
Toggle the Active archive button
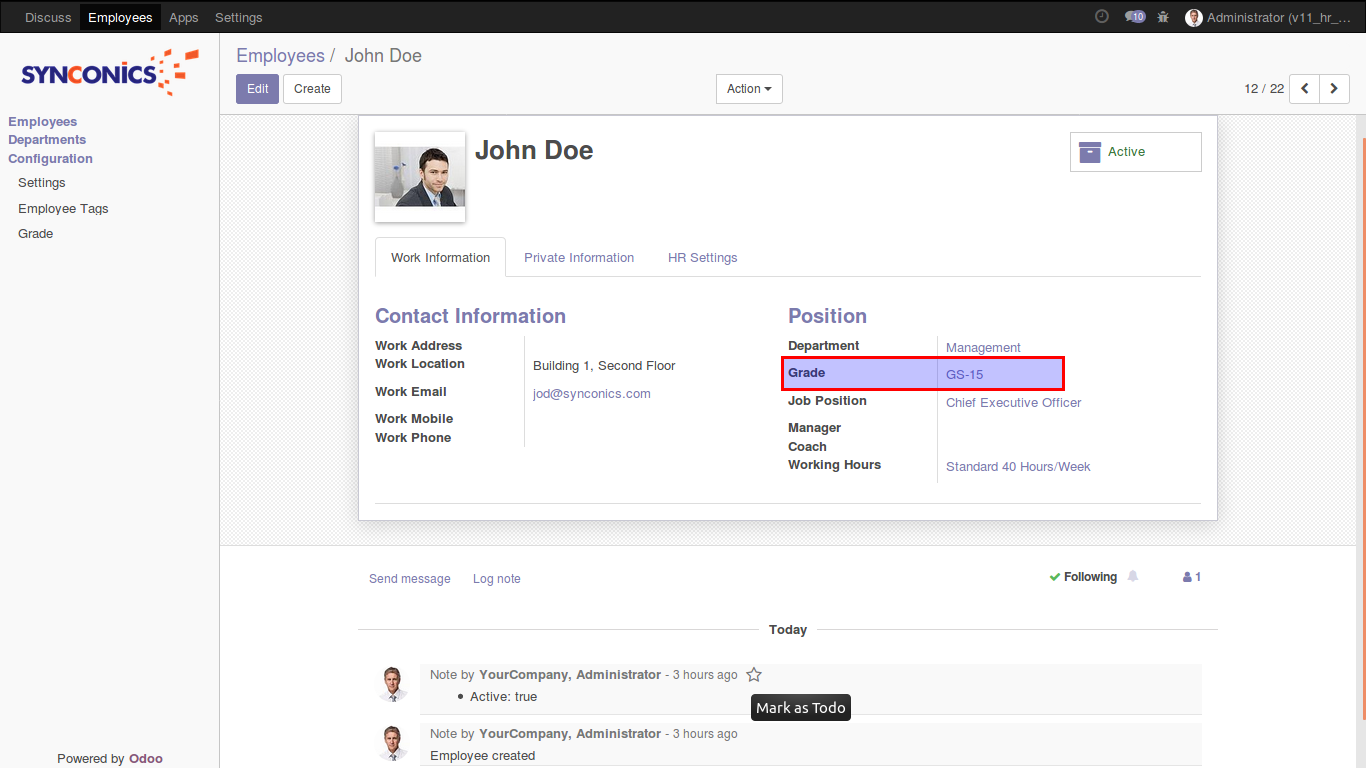pos(1135,152)
